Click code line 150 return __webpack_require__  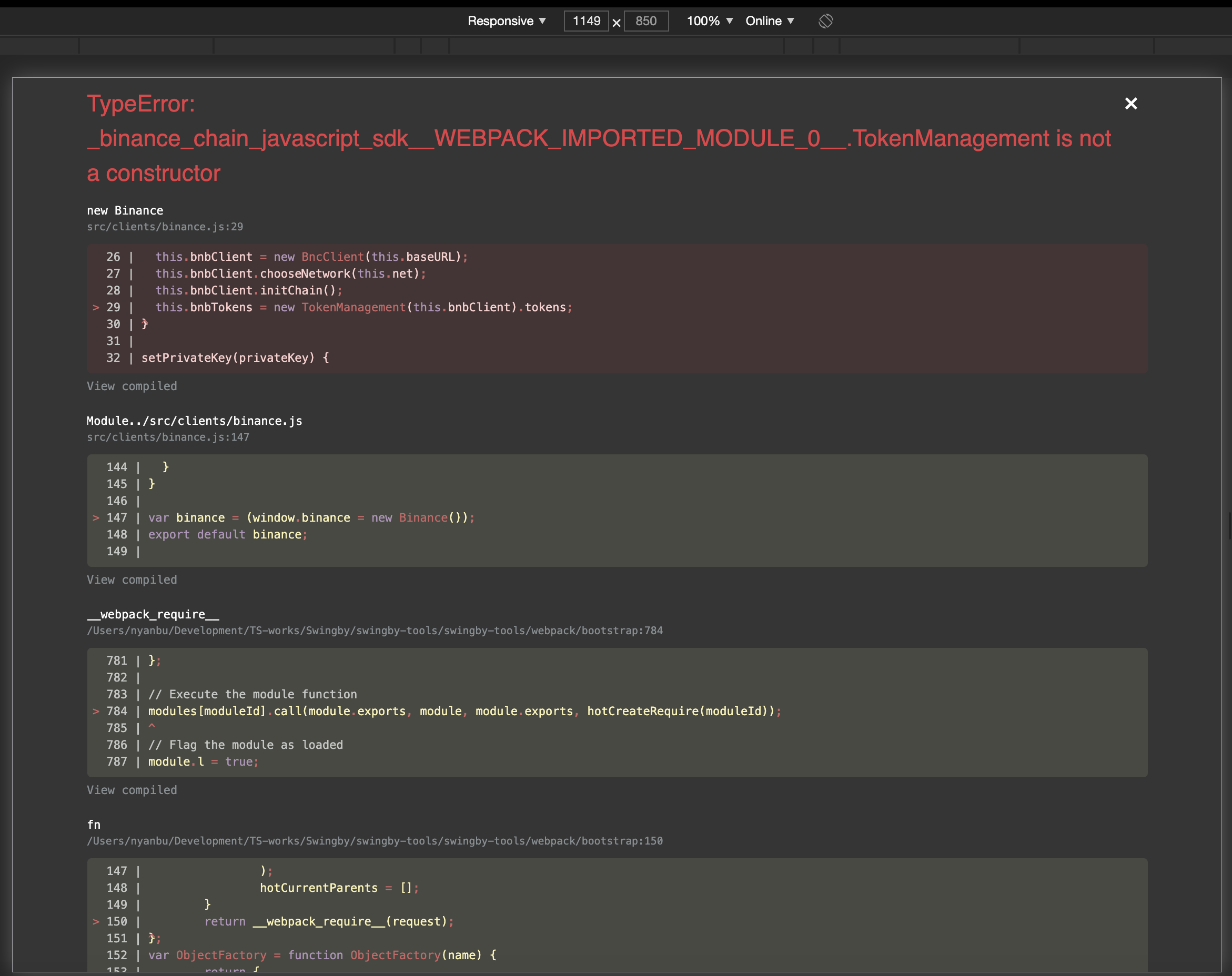pyautogui.click(x=329, y=921)
